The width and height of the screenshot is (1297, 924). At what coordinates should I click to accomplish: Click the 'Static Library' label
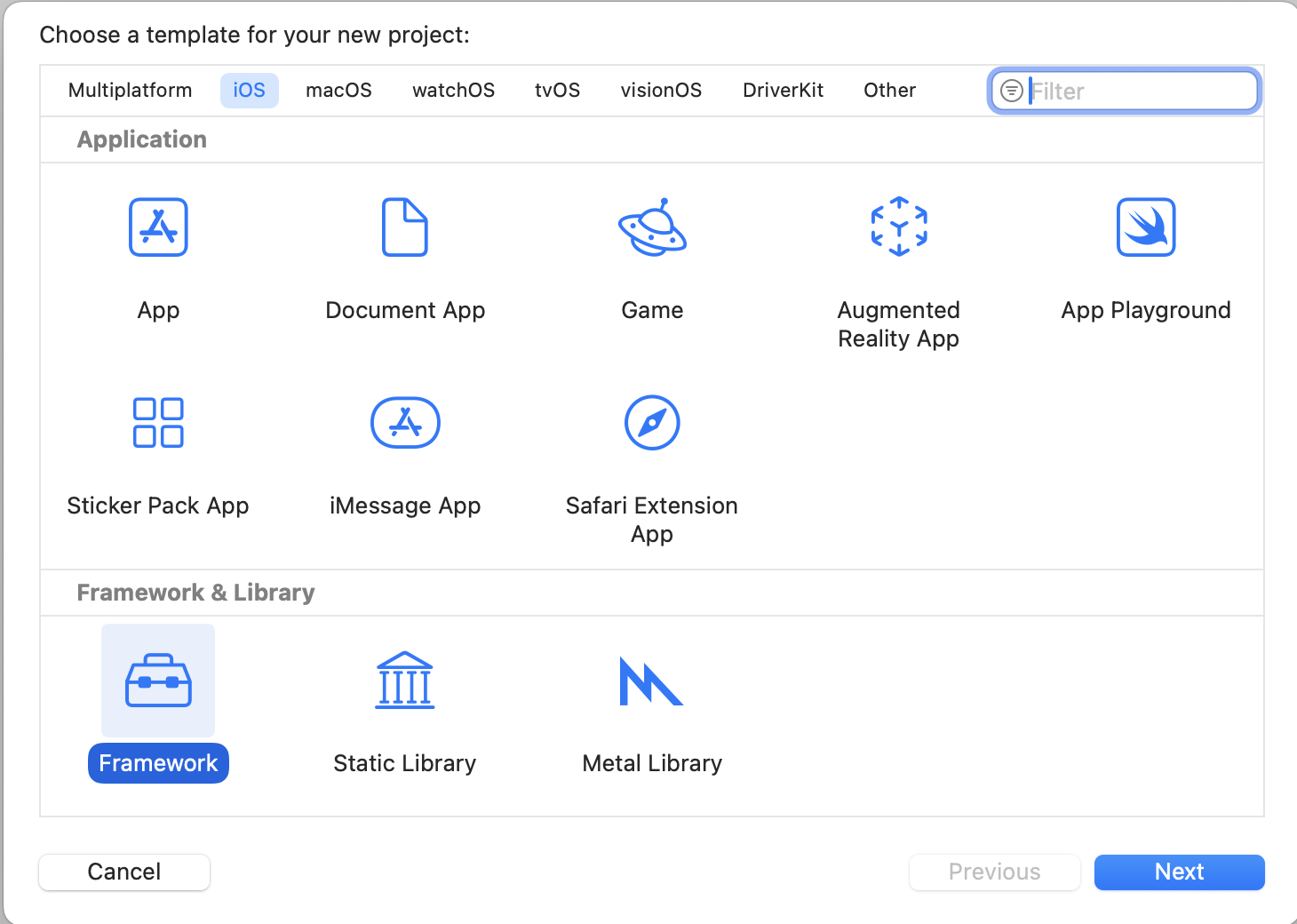[405, 763]
